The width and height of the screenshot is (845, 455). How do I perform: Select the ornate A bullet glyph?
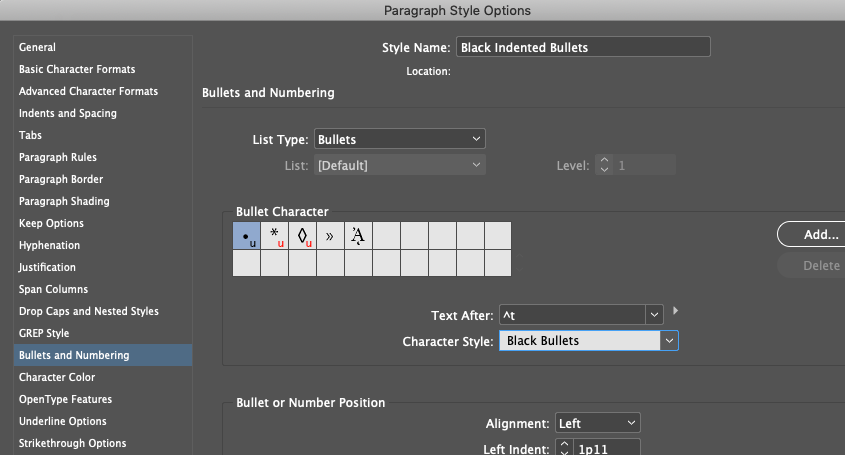pos(358,236)
